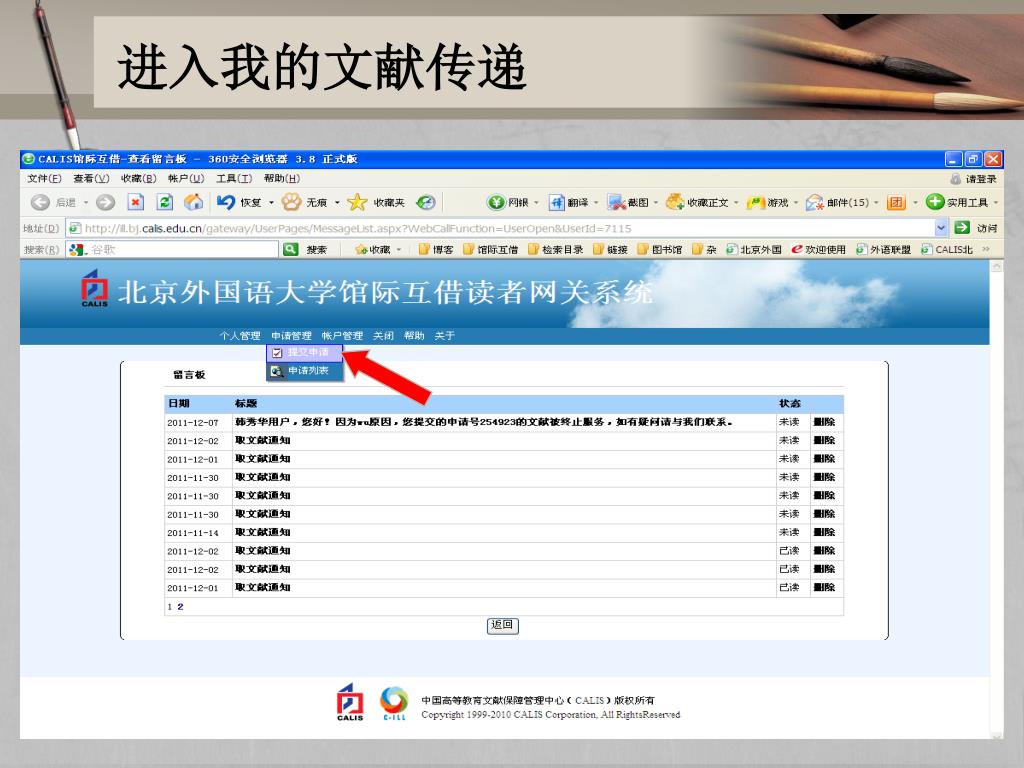Click the browser Back arrow icon
The image size is (1024, 768).
click(x=40, y=202)
